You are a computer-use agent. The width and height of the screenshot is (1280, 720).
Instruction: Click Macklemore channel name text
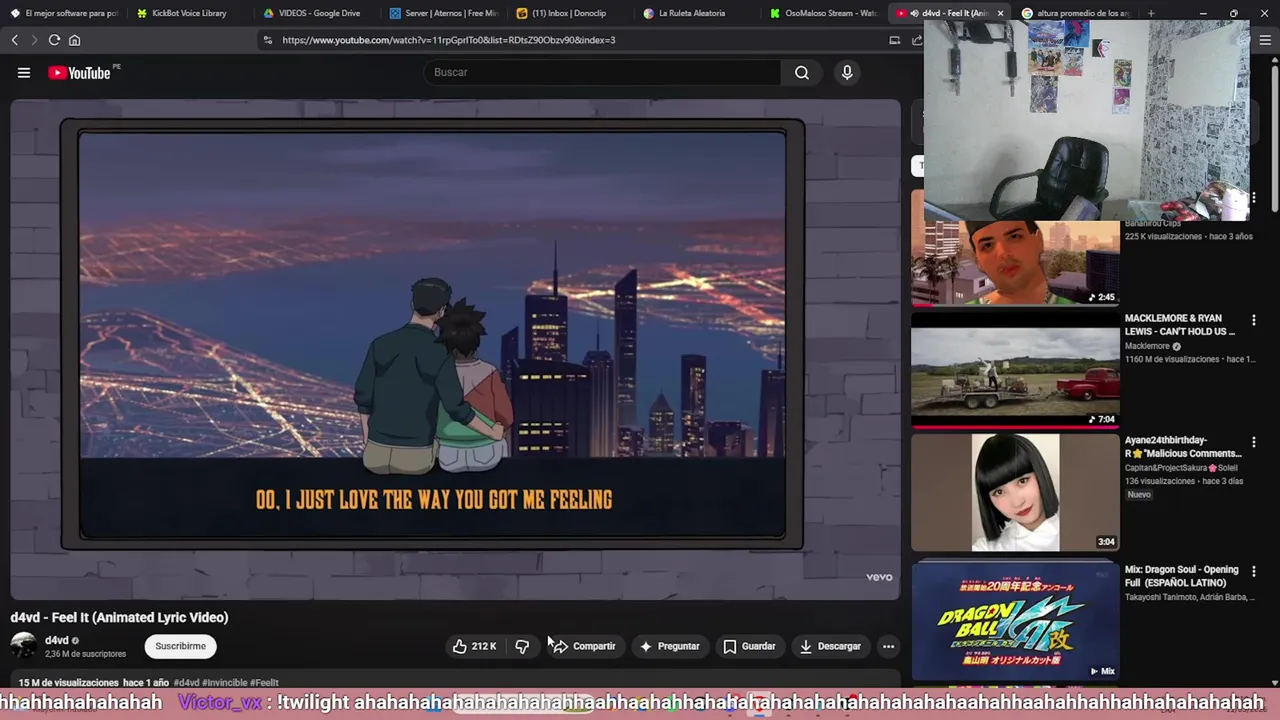1147,346
